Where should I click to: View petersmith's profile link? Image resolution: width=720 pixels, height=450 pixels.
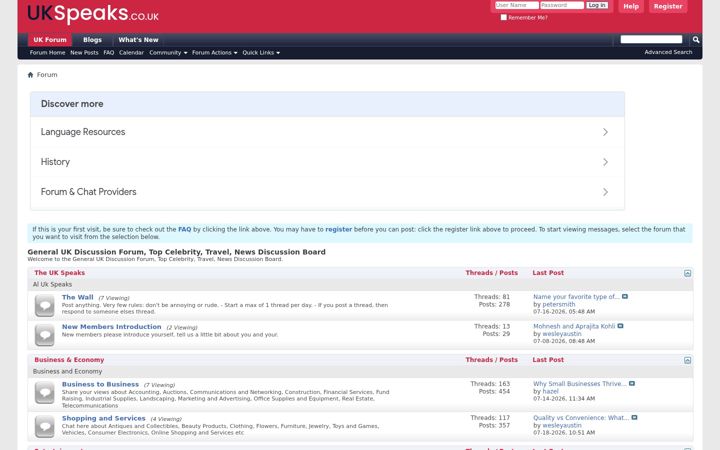point(558,304)
